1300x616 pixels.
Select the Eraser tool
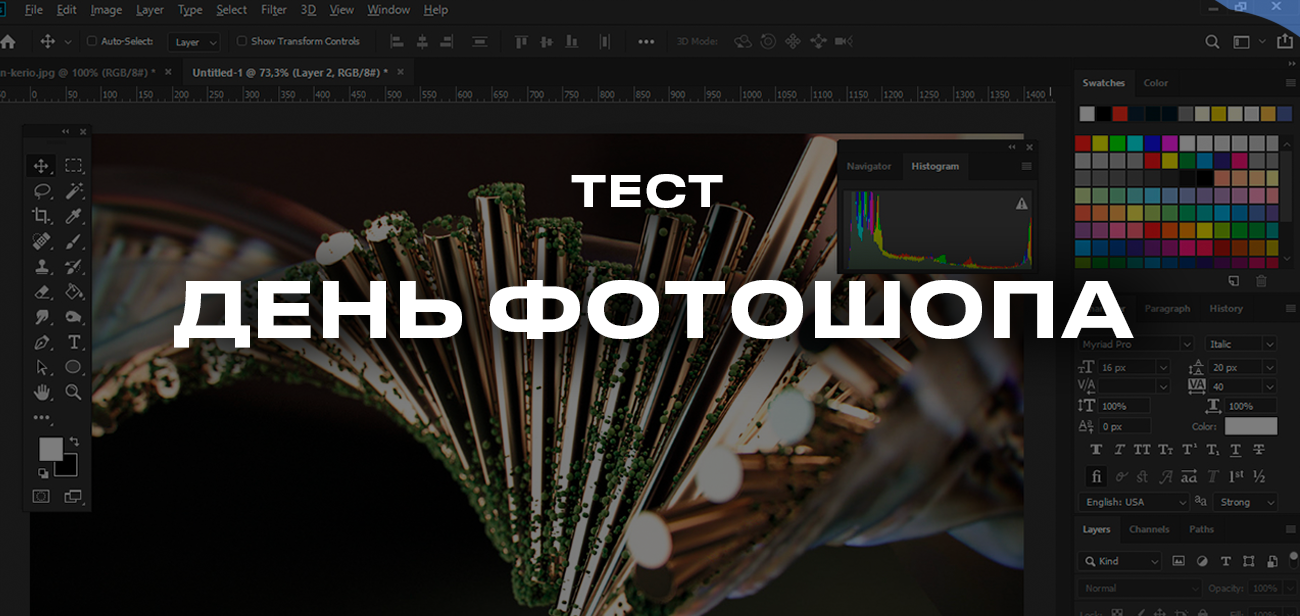(x=41, y=292)
